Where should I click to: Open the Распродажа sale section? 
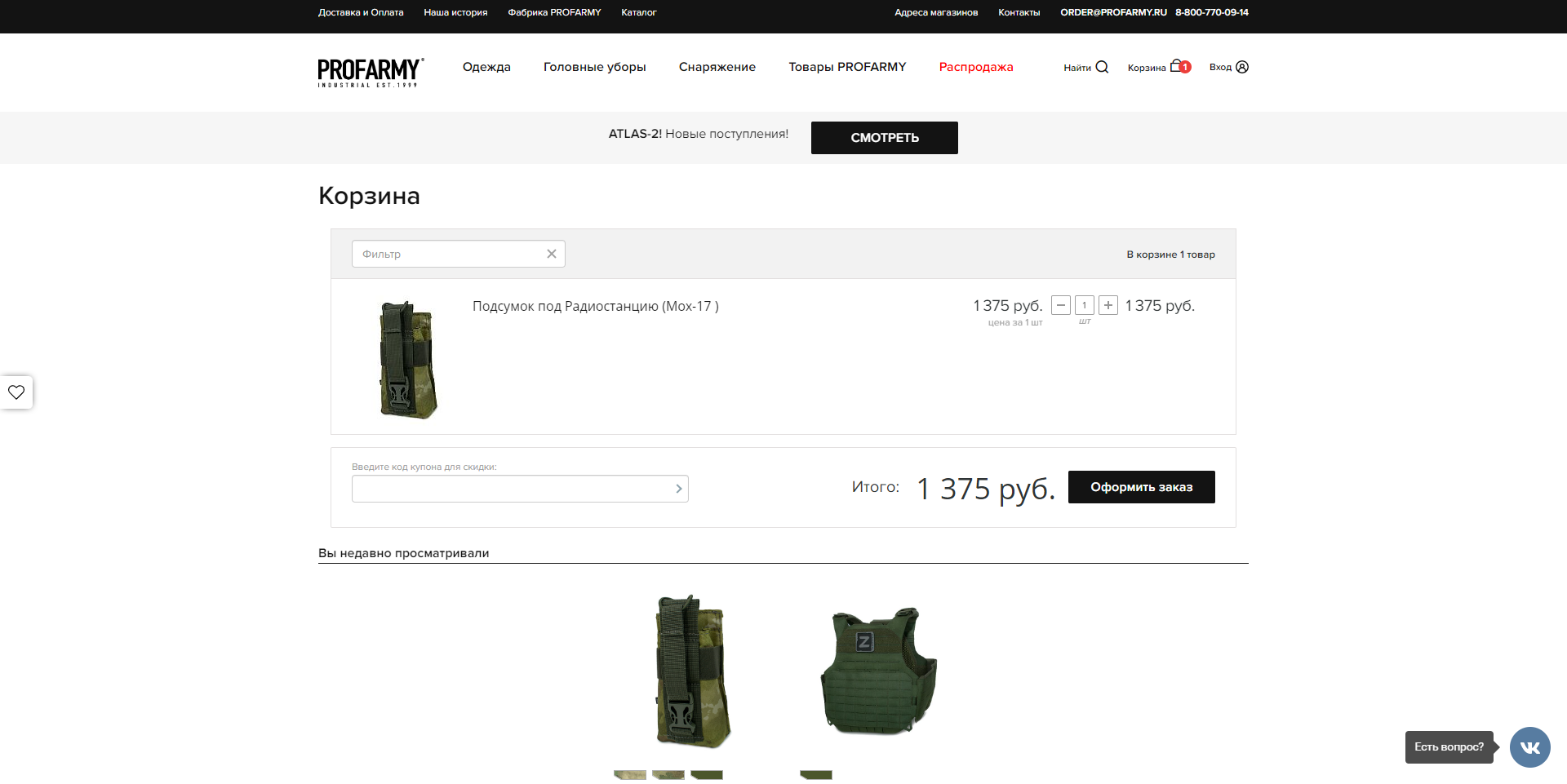point(976,67)
